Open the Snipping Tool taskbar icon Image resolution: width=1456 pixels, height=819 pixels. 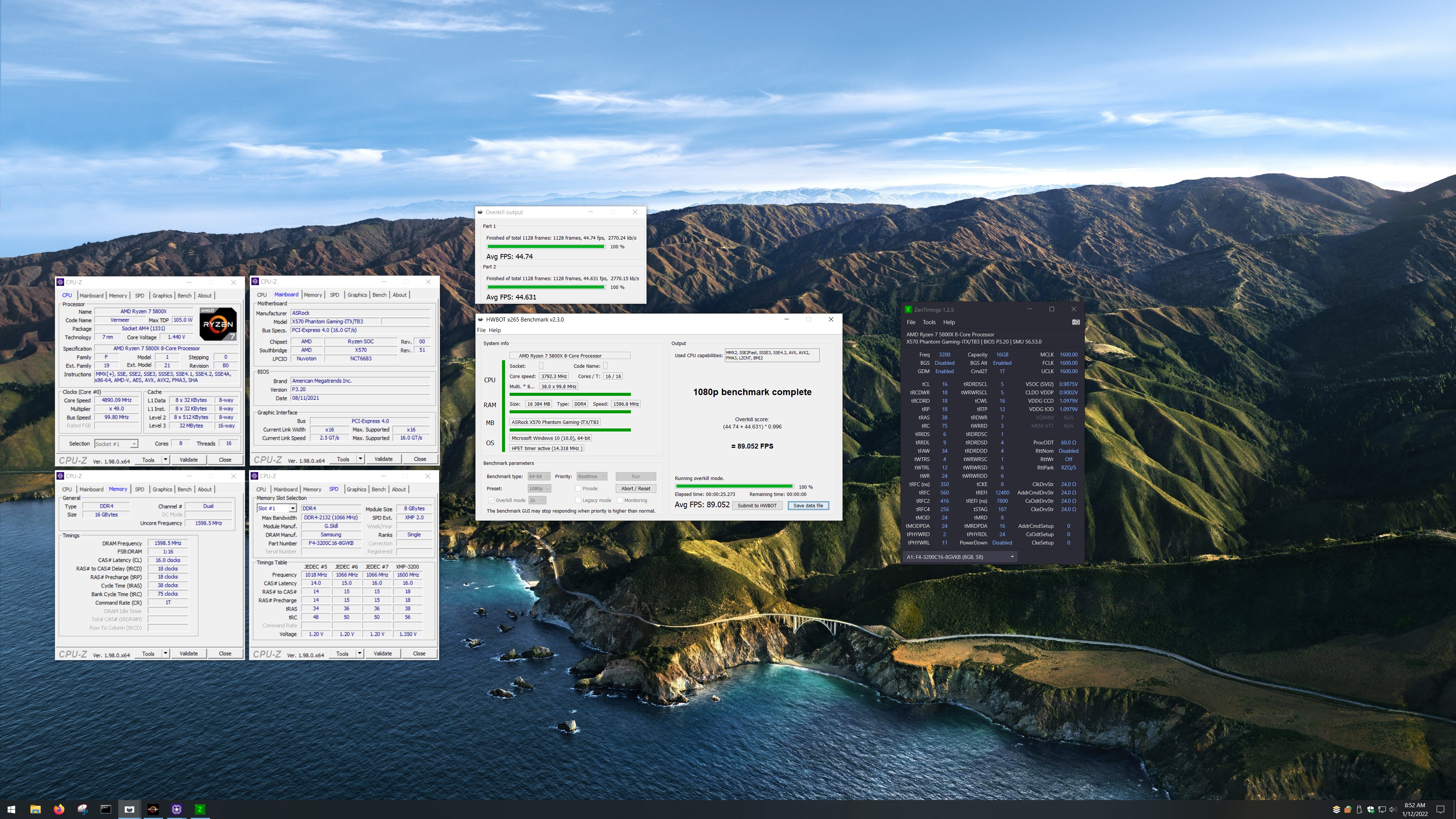click(x=83, y=809)
